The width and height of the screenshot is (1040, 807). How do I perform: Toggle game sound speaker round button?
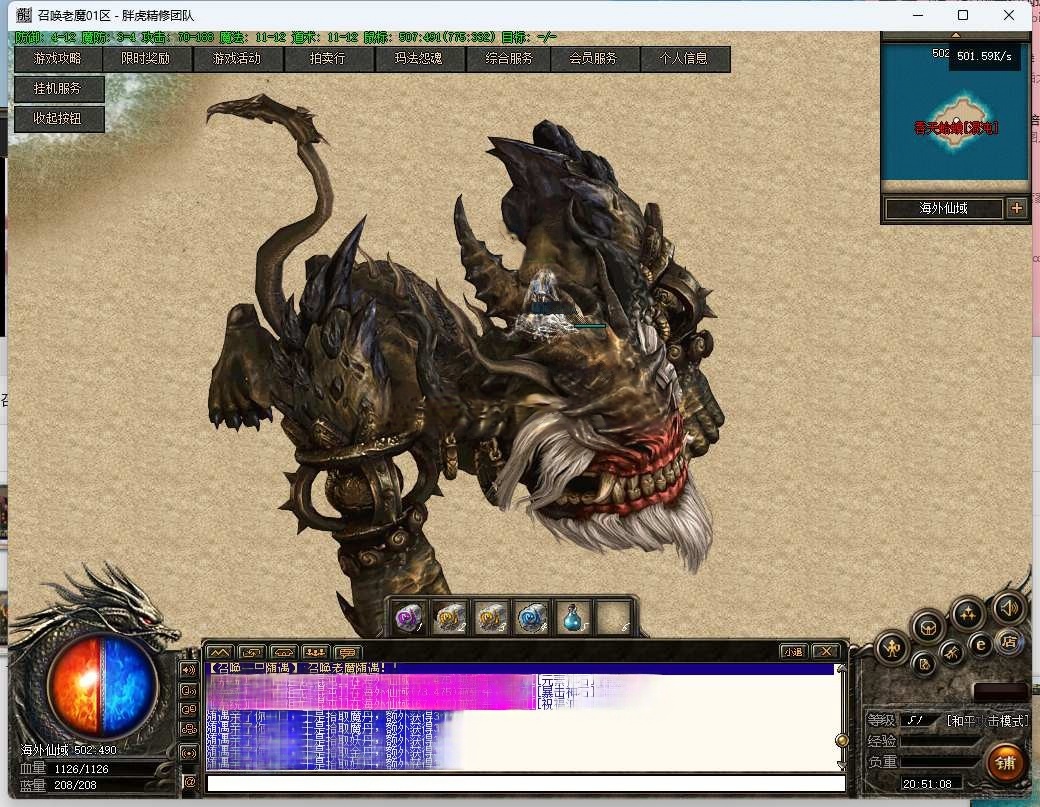click(x=1009, y=607)
